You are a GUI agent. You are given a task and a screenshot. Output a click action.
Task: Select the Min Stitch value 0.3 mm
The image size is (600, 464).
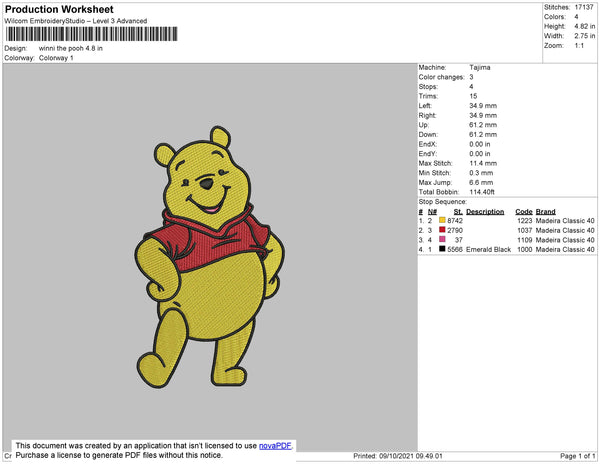coord(481,173)
